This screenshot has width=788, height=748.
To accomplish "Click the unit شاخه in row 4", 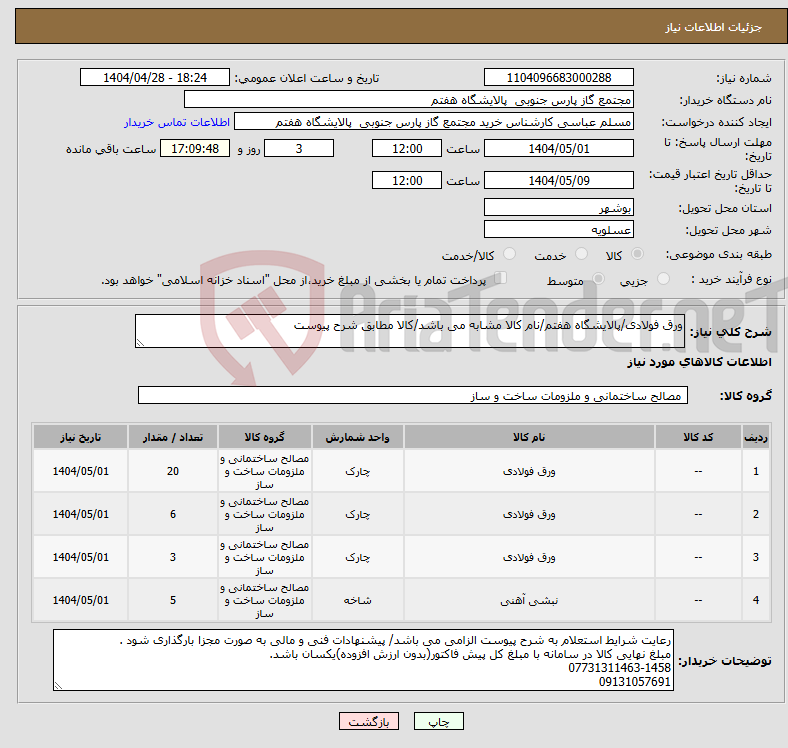I will pos(357,600).
